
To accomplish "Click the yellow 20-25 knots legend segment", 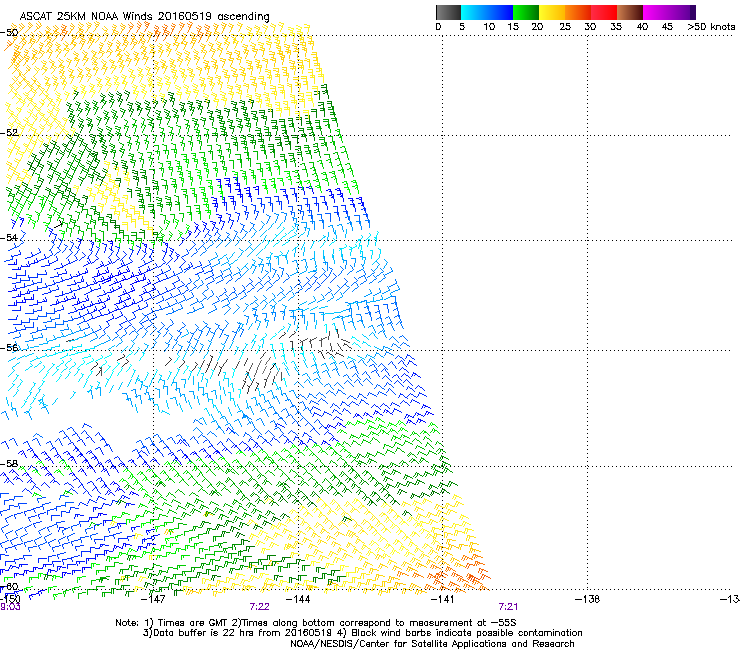I will pyautogui.click(x=552, y=12).
